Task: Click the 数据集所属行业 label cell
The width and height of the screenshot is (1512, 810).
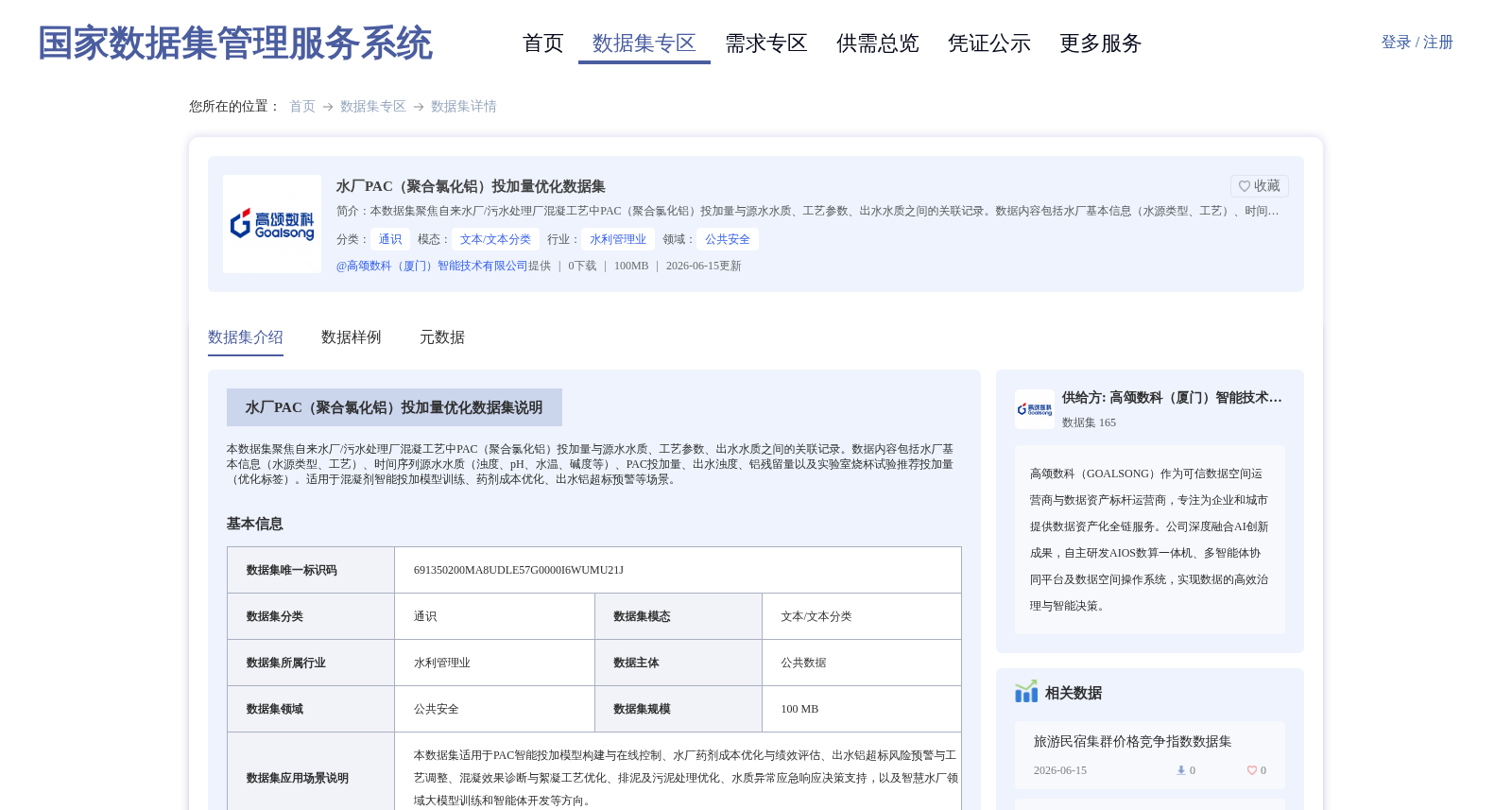Action: click(x=311, y=663)
